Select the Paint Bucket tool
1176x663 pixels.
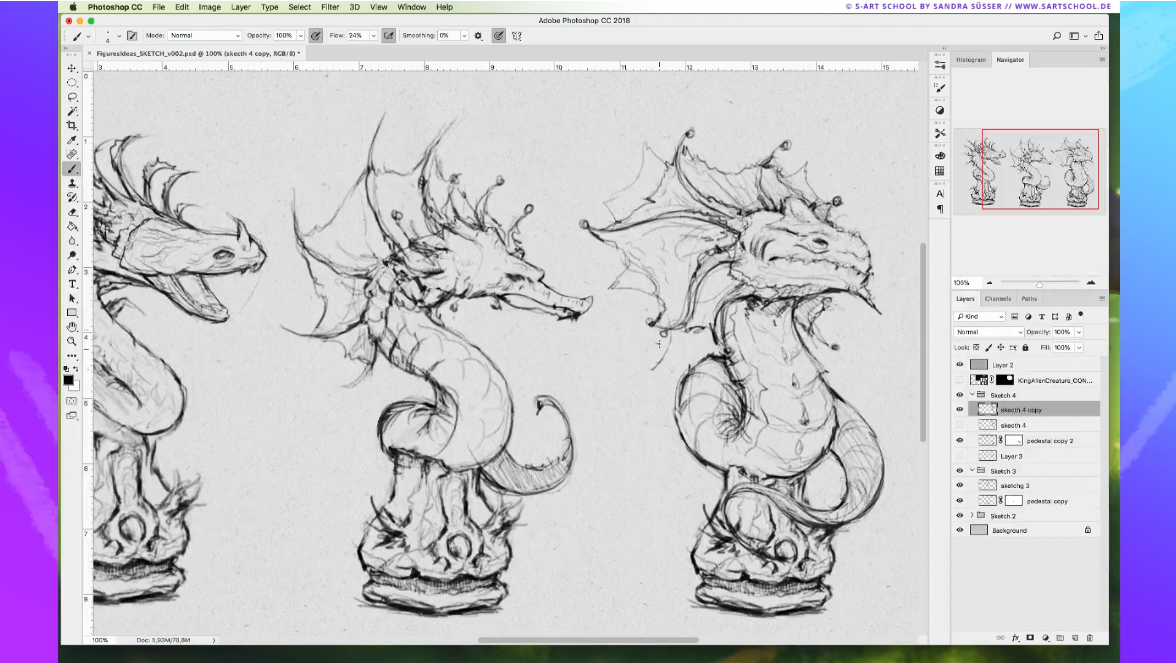(x=72, y=226)
